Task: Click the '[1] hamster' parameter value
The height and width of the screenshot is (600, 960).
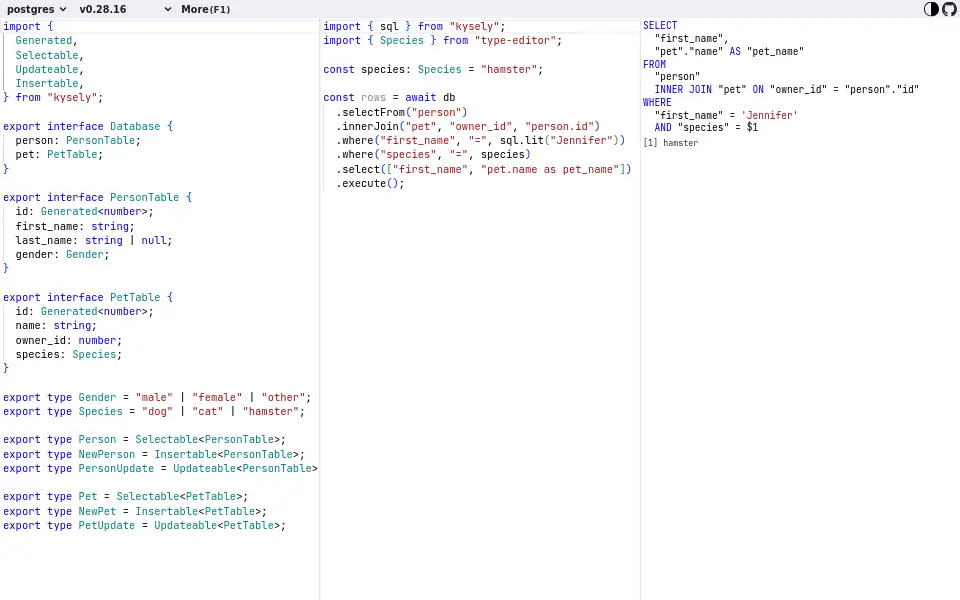Action: 670,143
